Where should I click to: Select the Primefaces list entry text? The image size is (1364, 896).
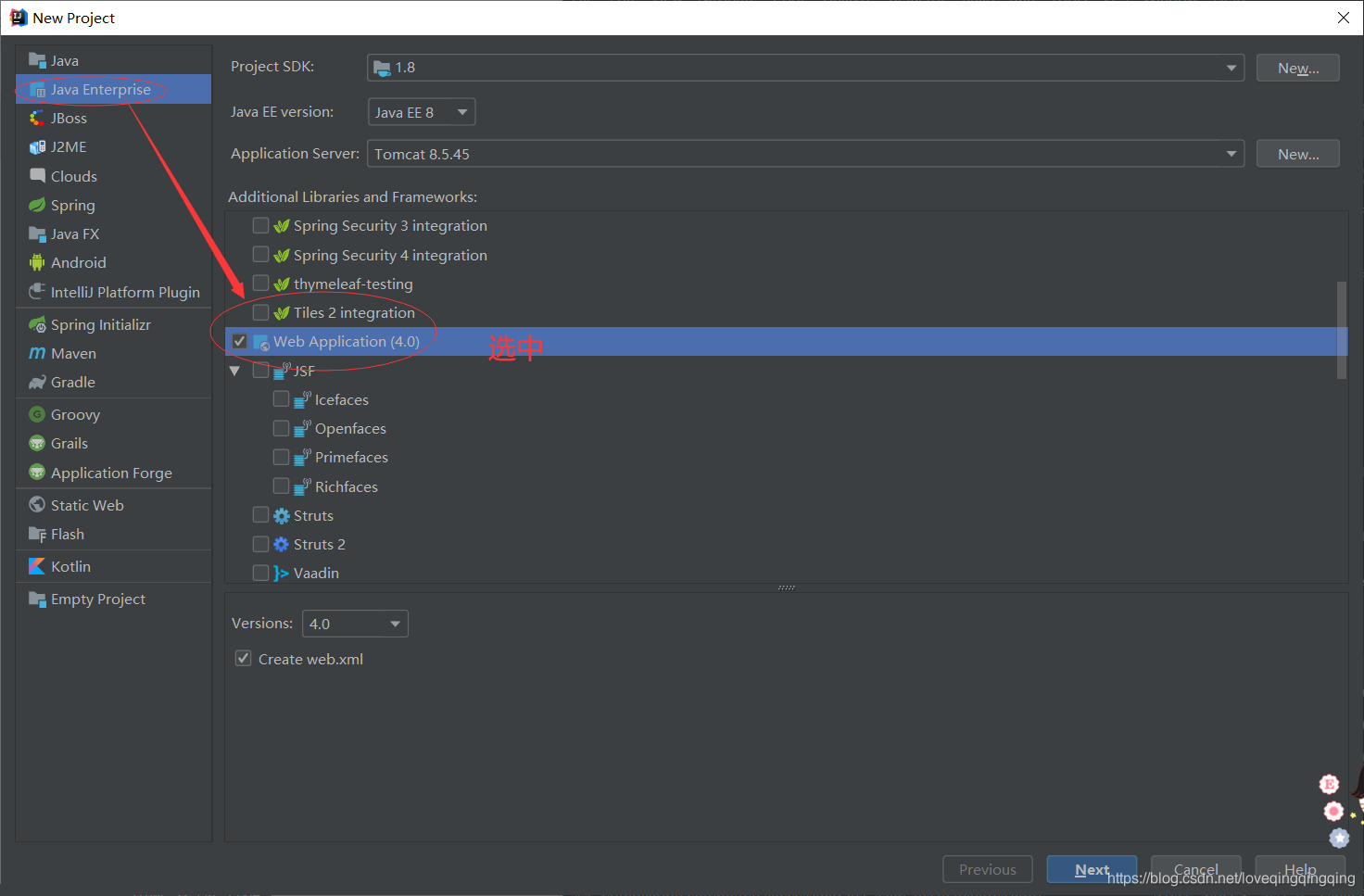[x=351, y=458]
